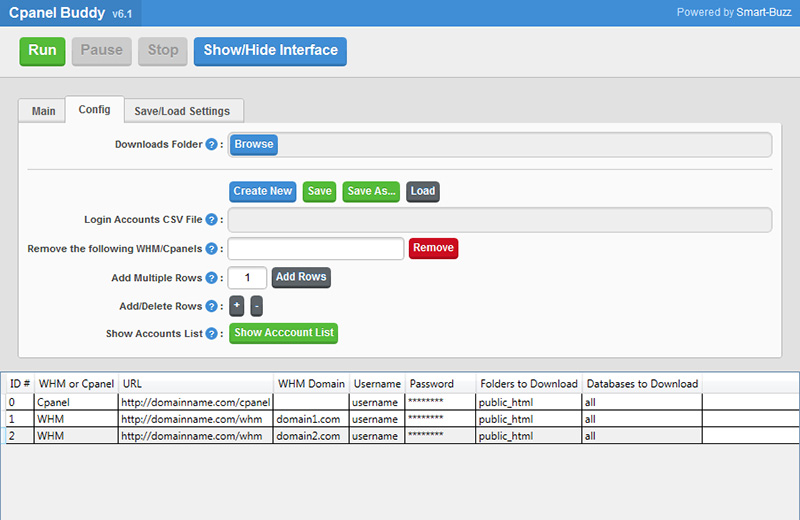Click the Password column header

tap(440, 384)
